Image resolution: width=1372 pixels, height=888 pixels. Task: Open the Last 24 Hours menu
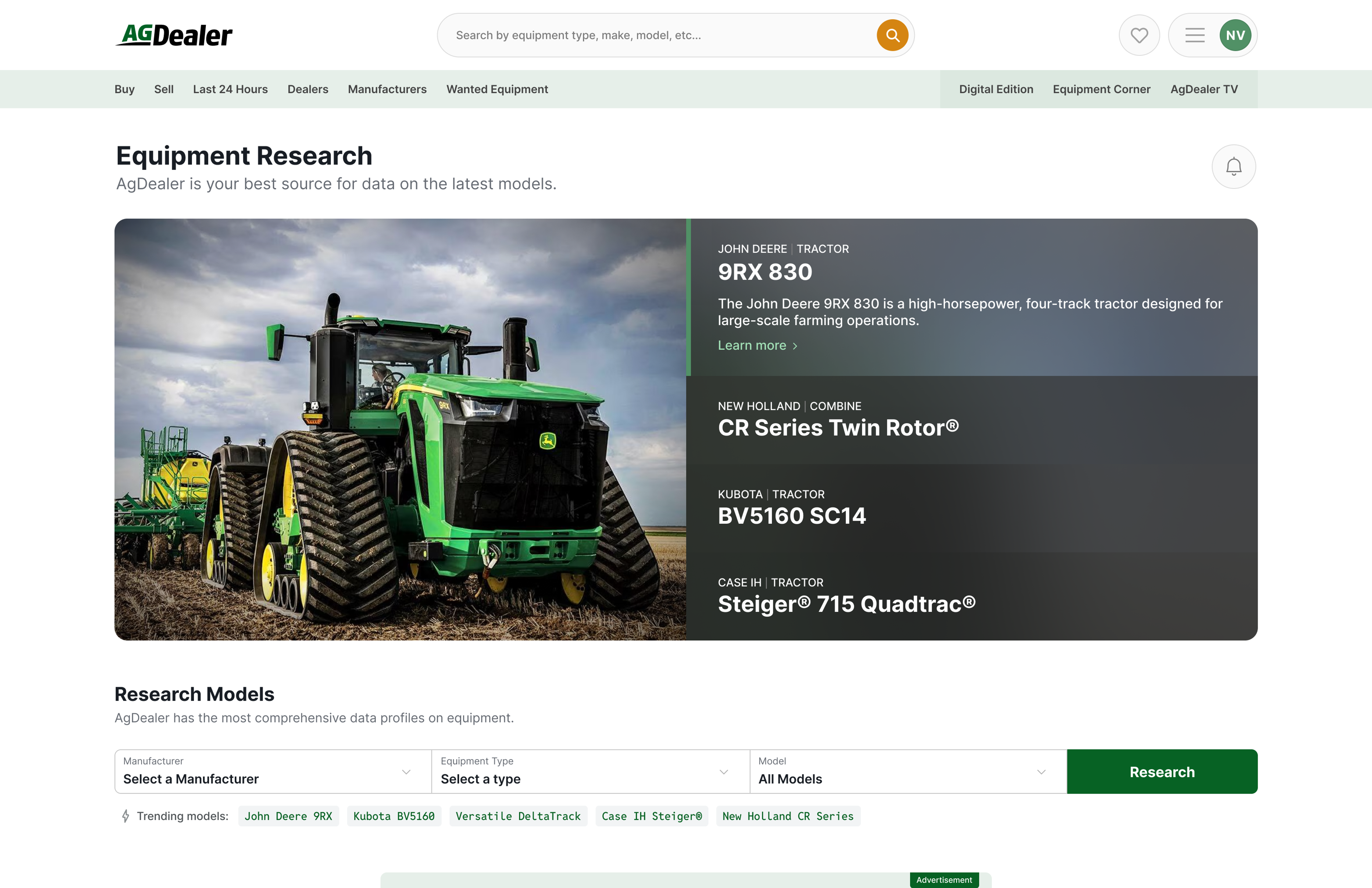coord(230,89)
